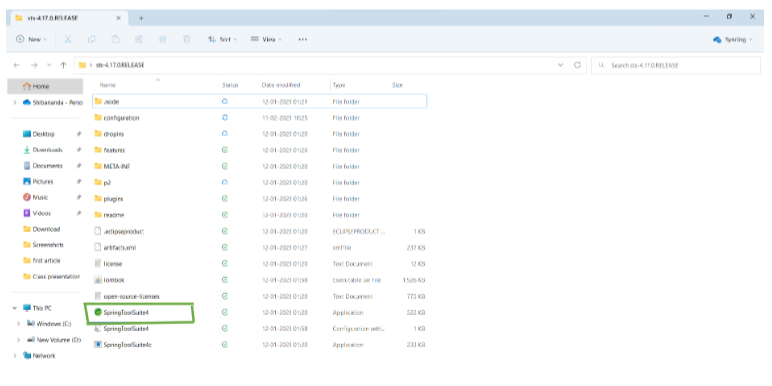This screenshot has height=386, width=772.
Task: Expand the Shibananda OneDrive node
Action: coord(15,102)
